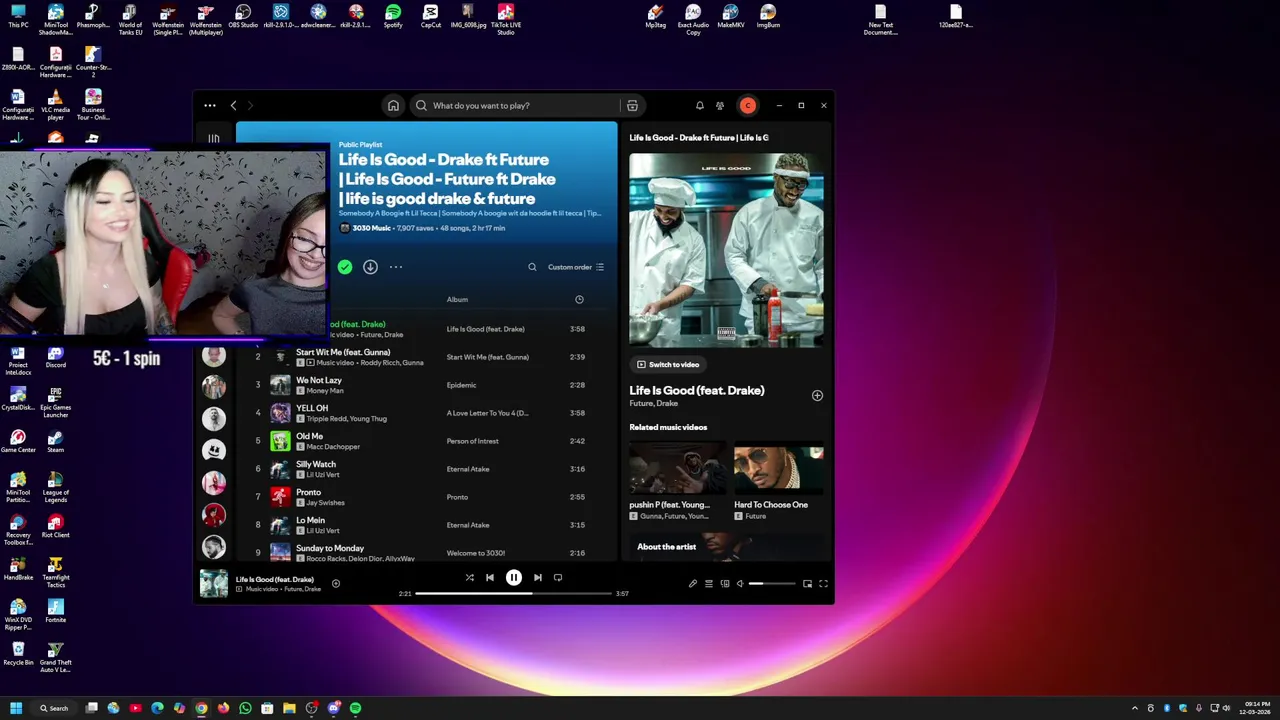The width and height of the screenshot is (1280, 720).
Task: Open Windows Start menu
Action: click(16, 708)
